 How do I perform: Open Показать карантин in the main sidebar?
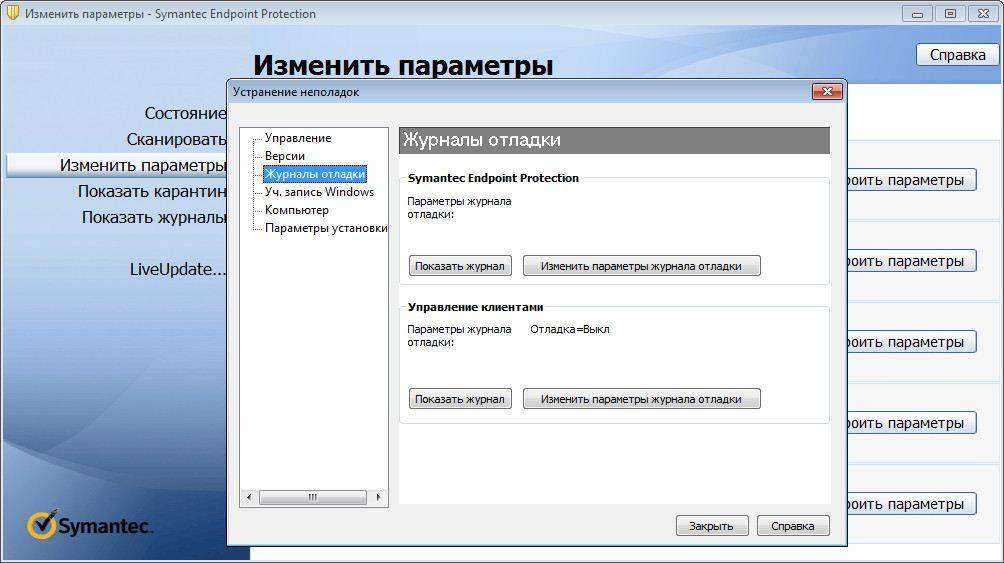click(152, 191)
